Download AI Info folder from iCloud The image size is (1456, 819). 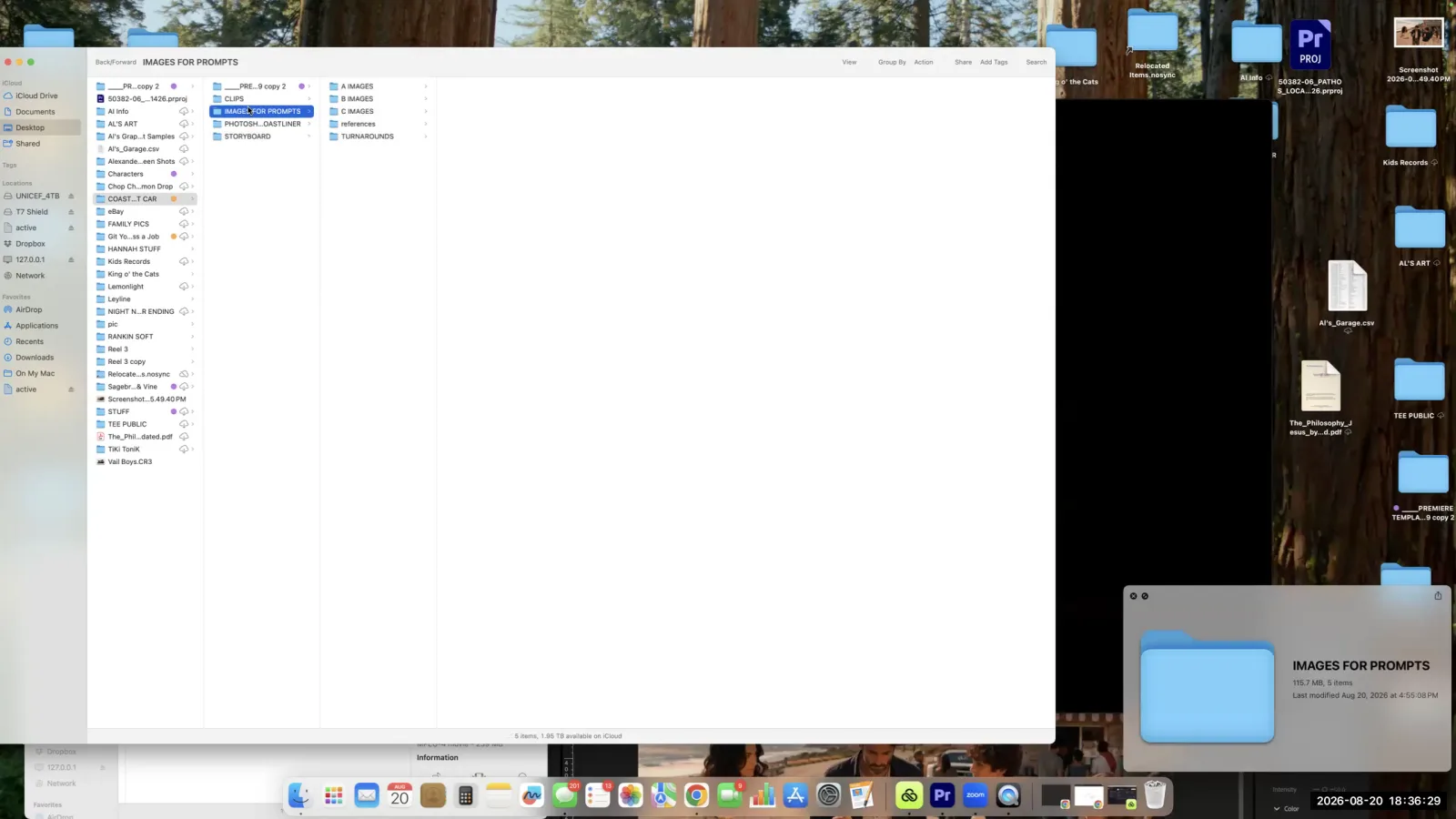pyautogui.click(x=184, y=111)
